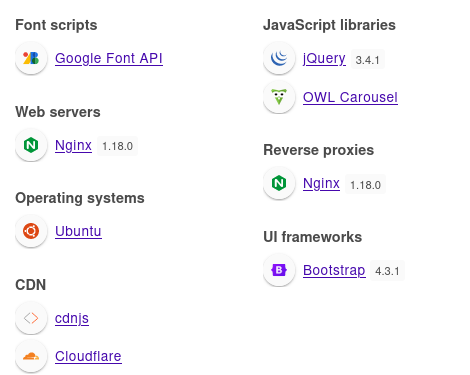Screen dimensions: 470x375
Task: Follow the OWL Carousel link
Action: pos(350,97)
